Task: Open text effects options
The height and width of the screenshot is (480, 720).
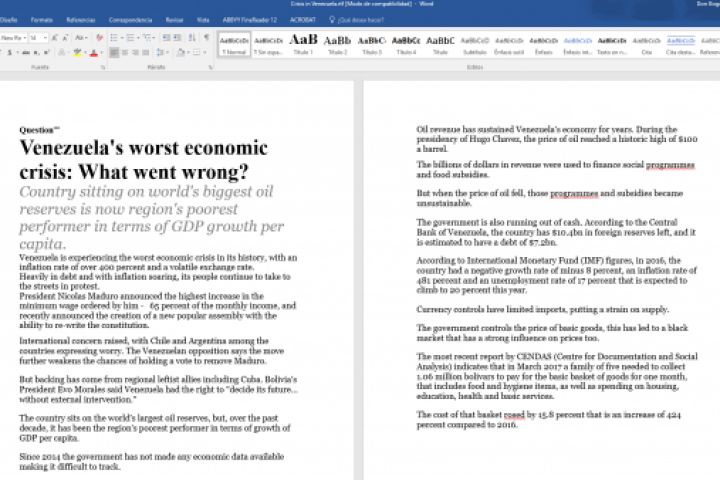Action: coord(62,53)
